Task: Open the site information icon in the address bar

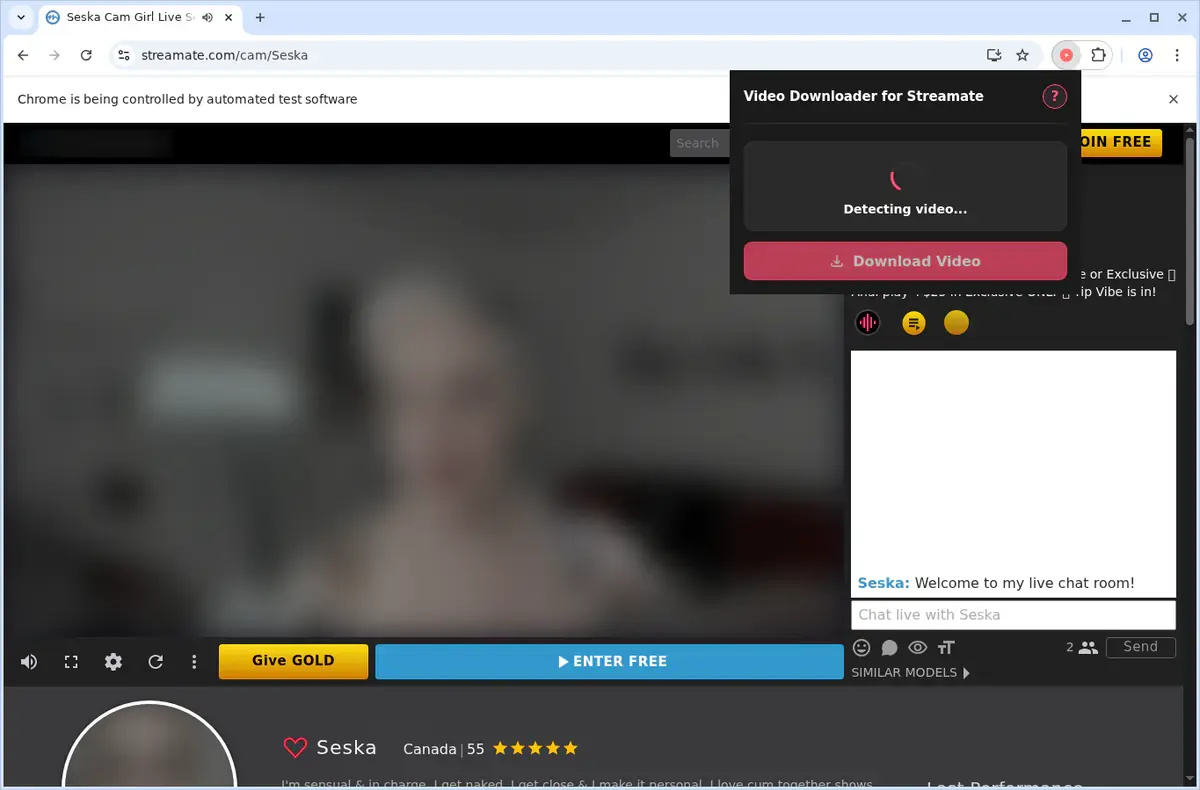Action: click(x=123, y=56)
